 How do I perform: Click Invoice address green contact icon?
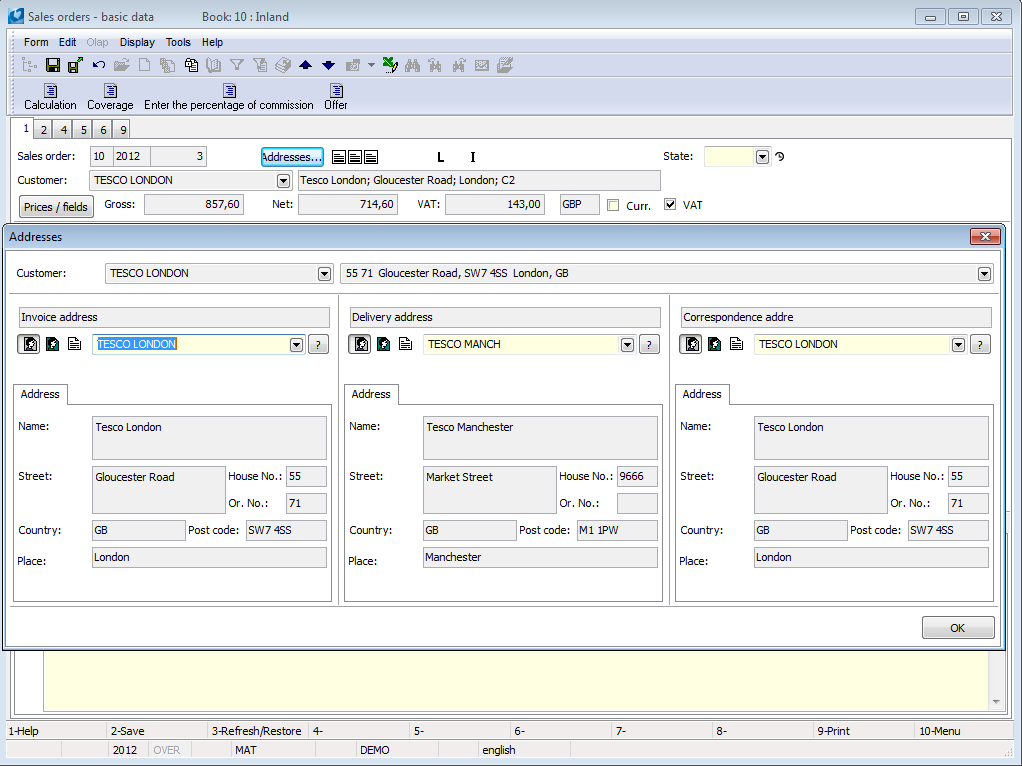(53, 344)
